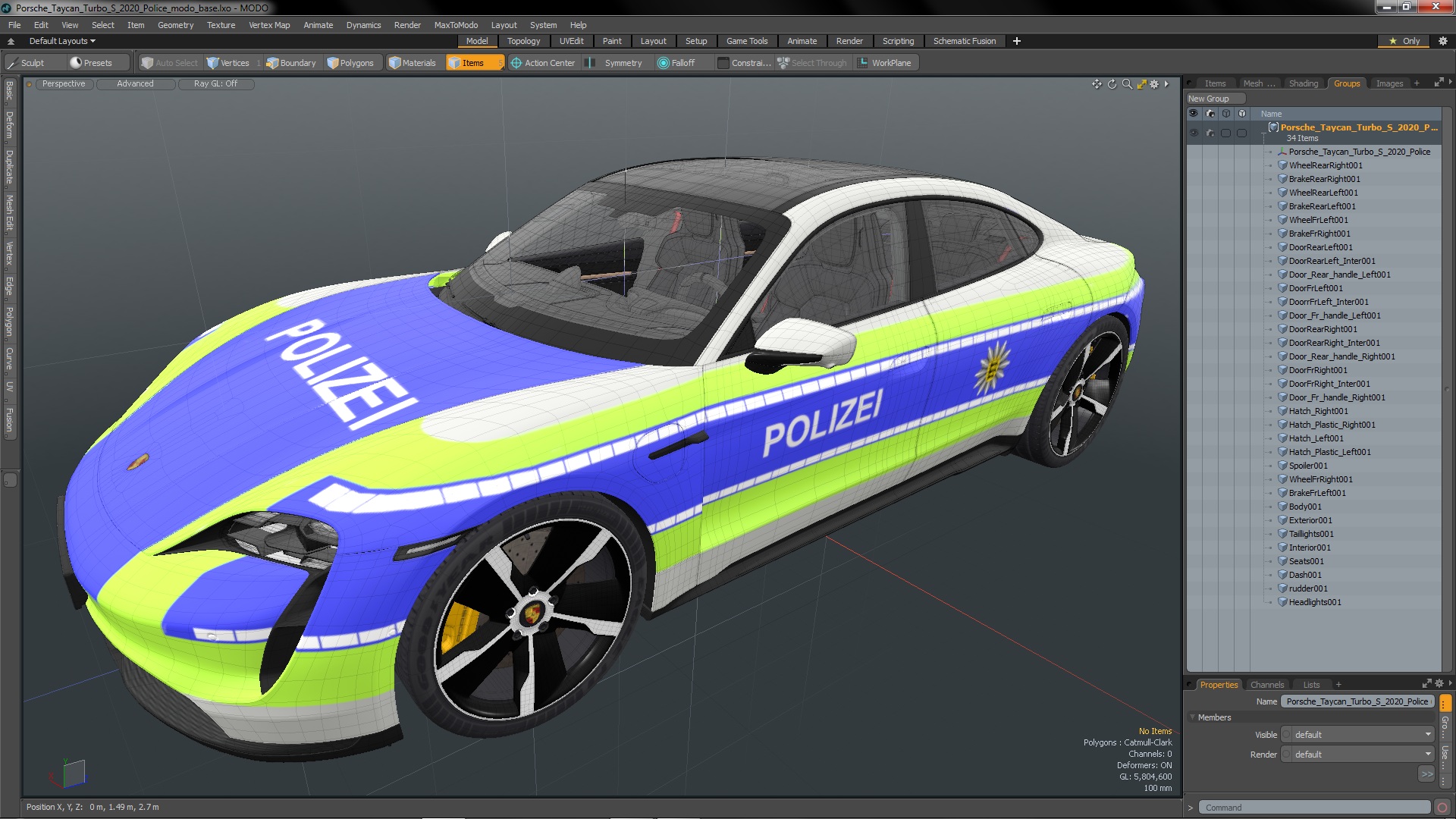This screenshot has width=1456, height=819.
Task: Toggle Auto Select
Action: click(x=169, y=63)
